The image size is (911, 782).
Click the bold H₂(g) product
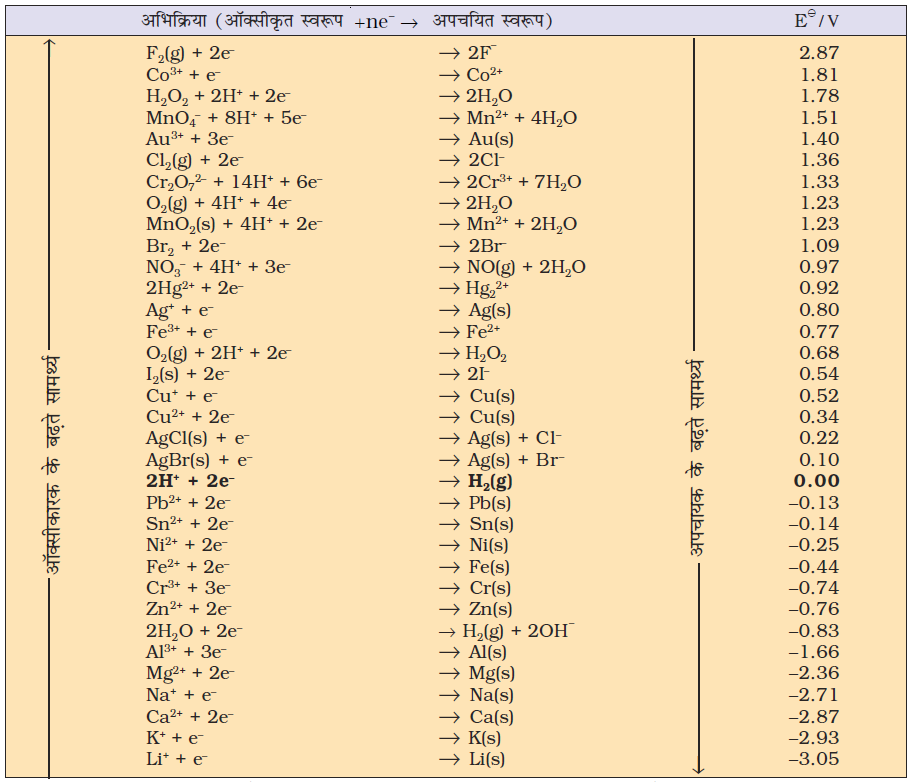[x=490, y=481]
